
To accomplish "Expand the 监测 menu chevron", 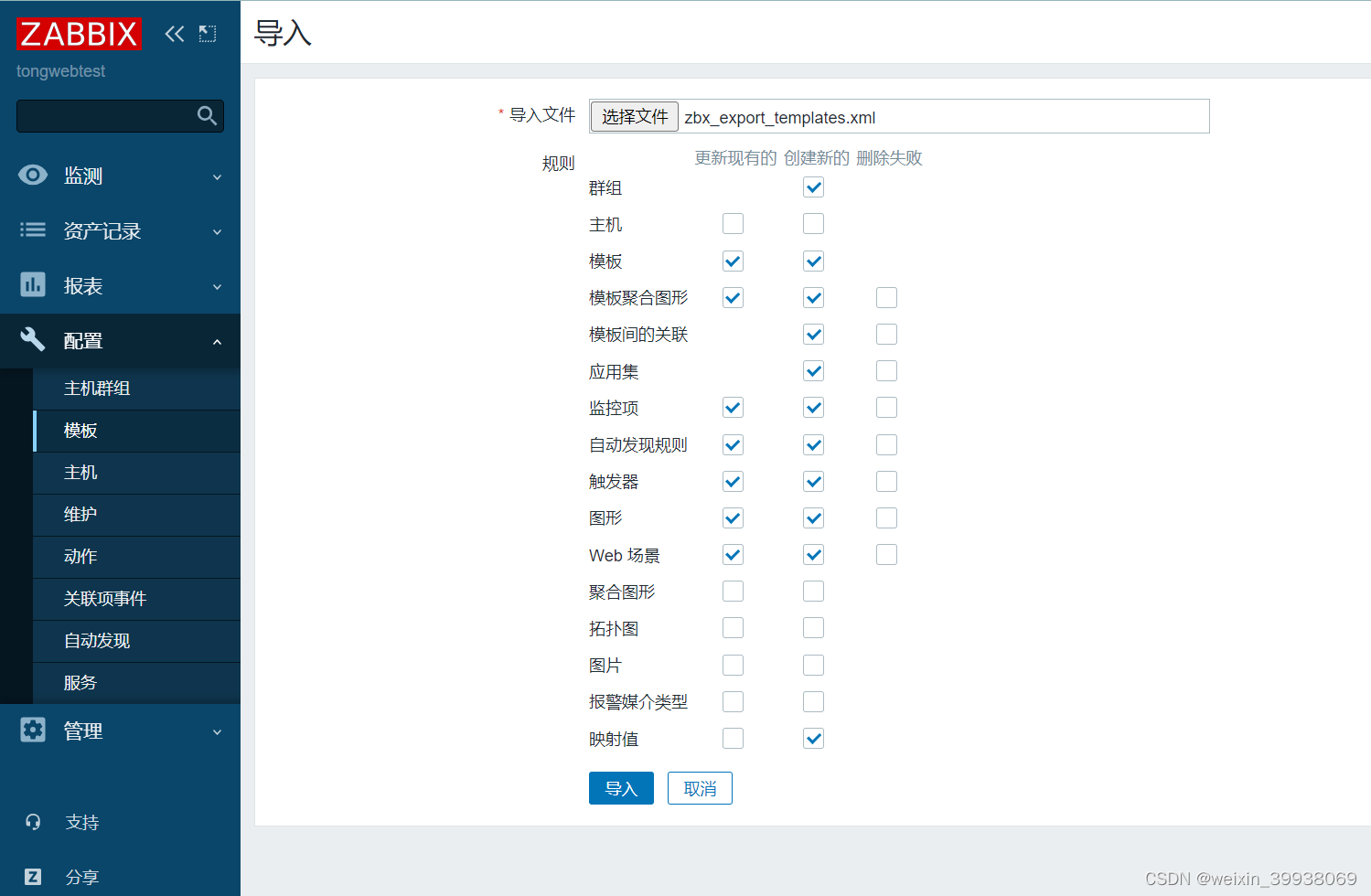I will pos(217,176).
